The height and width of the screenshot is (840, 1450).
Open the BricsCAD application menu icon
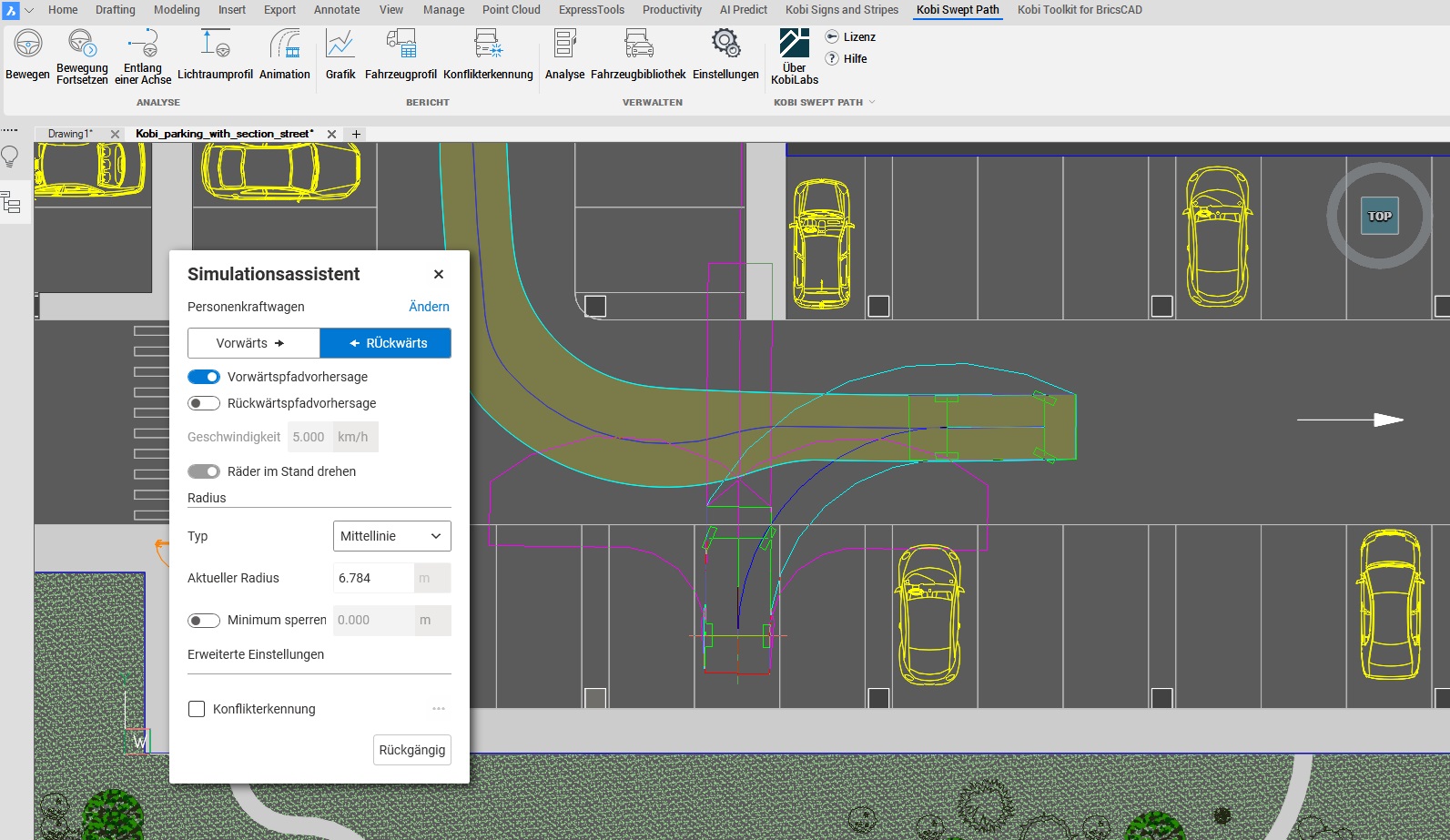(11, 10)
